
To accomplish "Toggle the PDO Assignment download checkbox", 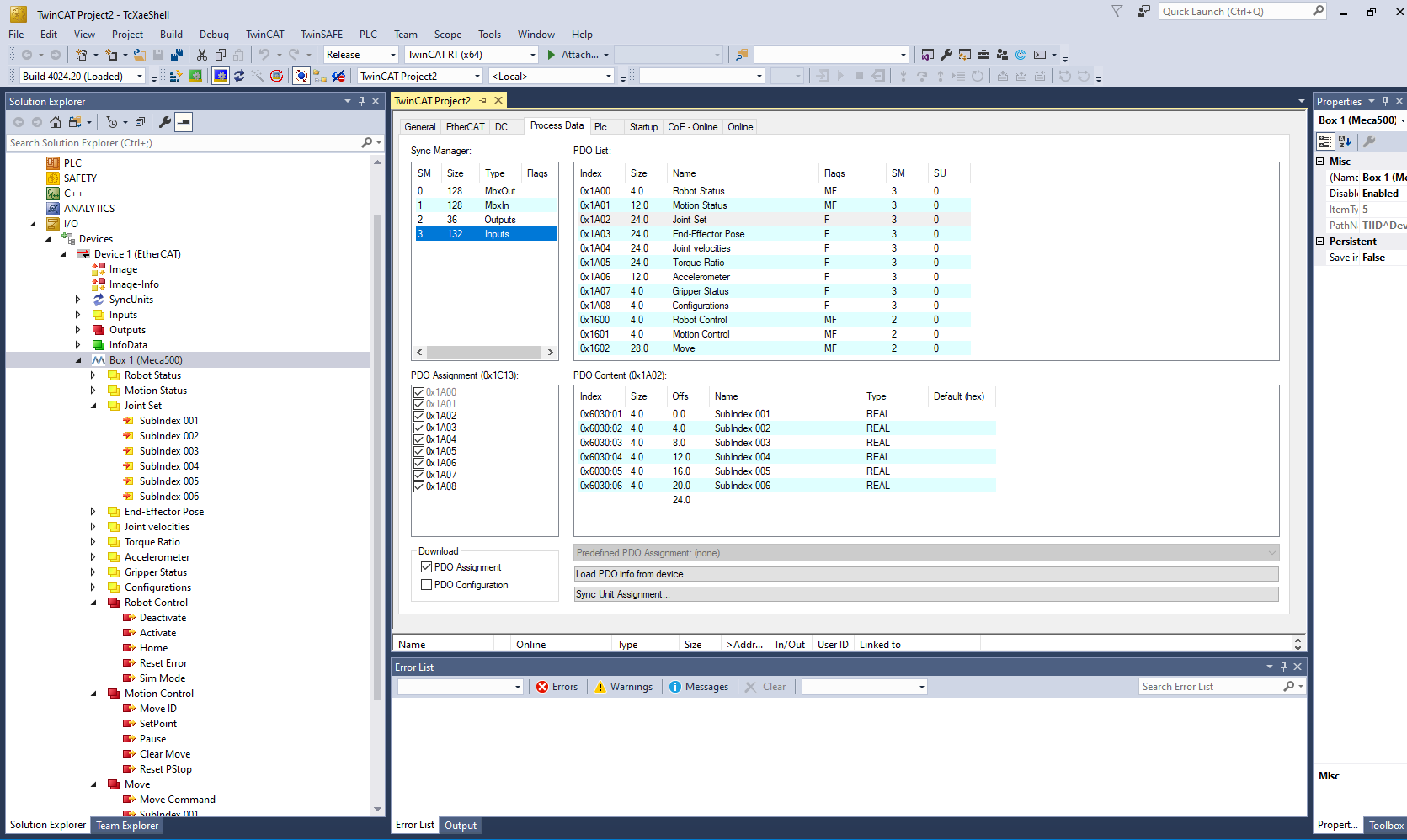I will pos(426,567).
